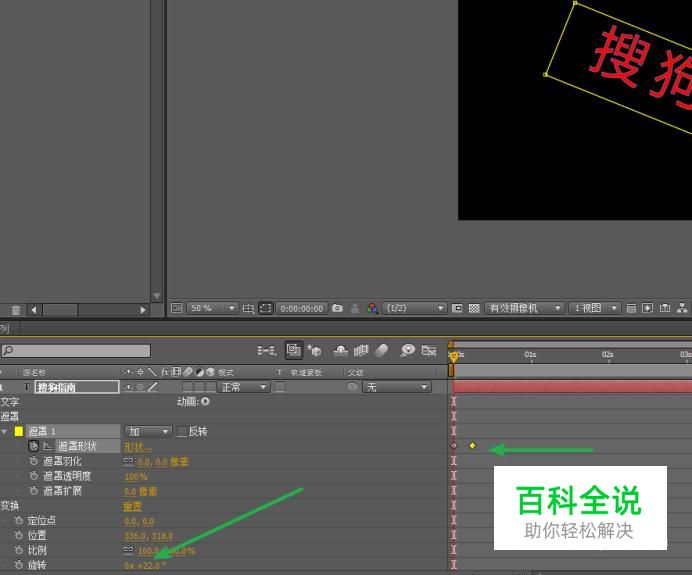Viewport: 692px width, 575px height.
Task: Open the graph editor icon
Action: coord(429,351)
